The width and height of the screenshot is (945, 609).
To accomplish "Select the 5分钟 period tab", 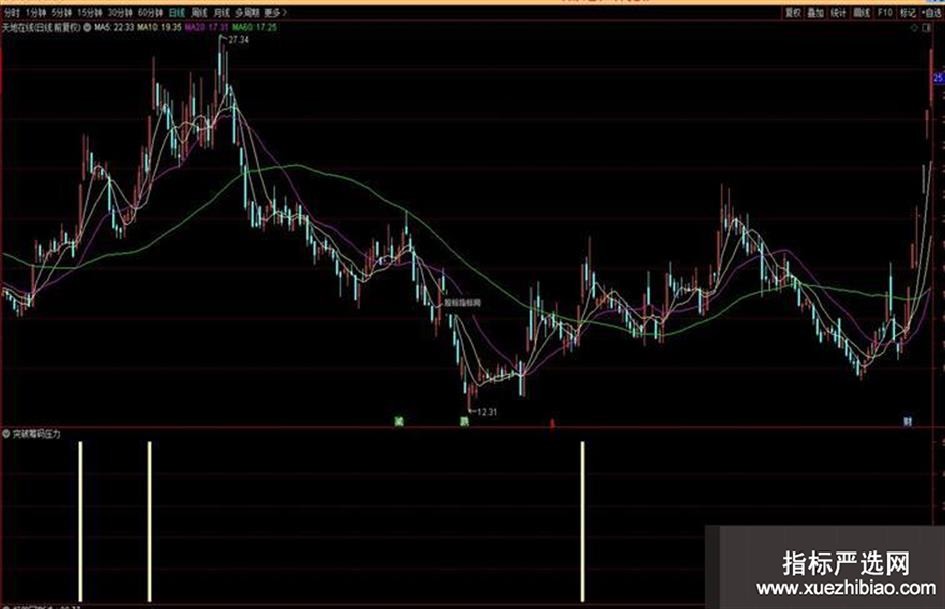I will pos(61,13).
